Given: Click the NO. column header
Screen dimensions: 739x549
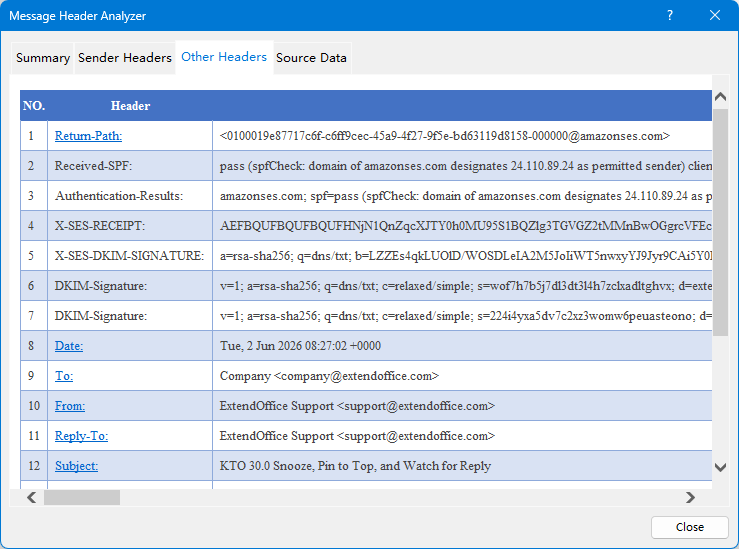Looking at the screenshot, I should [x=34, y=106].
